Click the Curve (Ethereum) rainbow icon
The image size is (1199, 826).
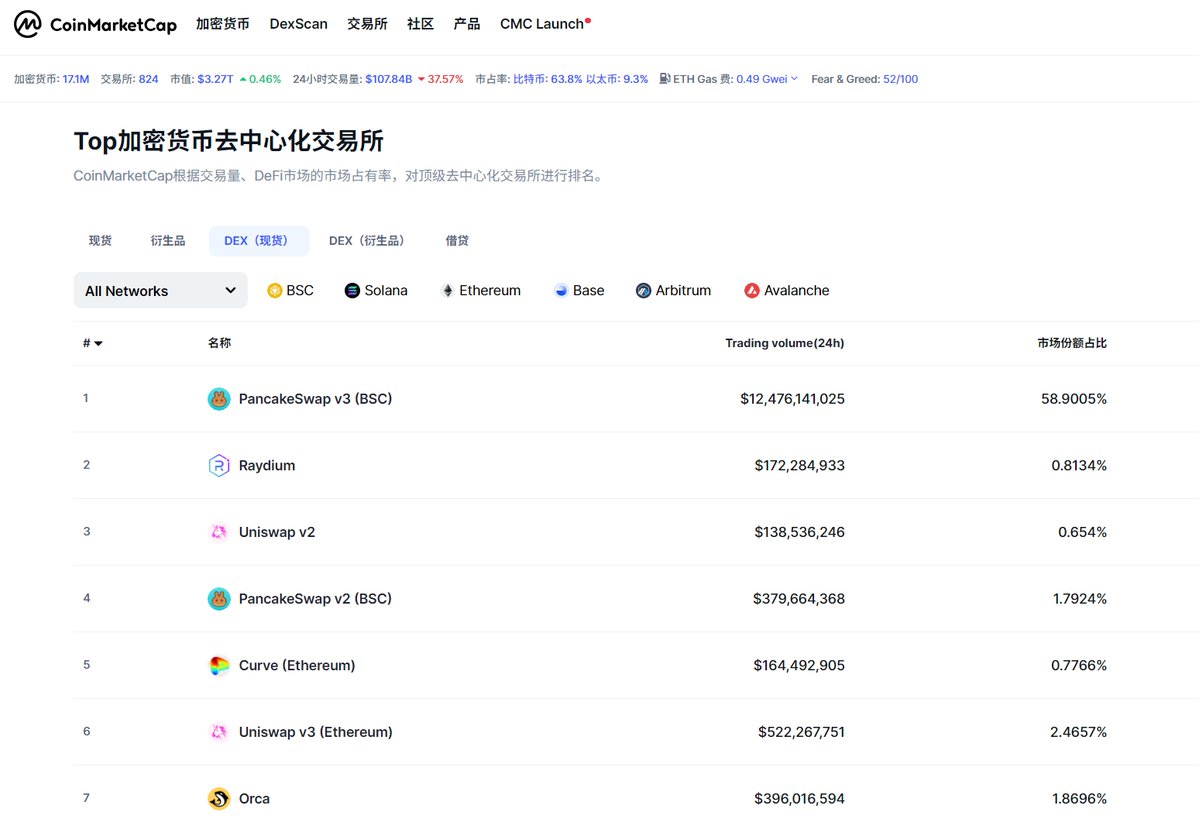[x=219, y=665]
